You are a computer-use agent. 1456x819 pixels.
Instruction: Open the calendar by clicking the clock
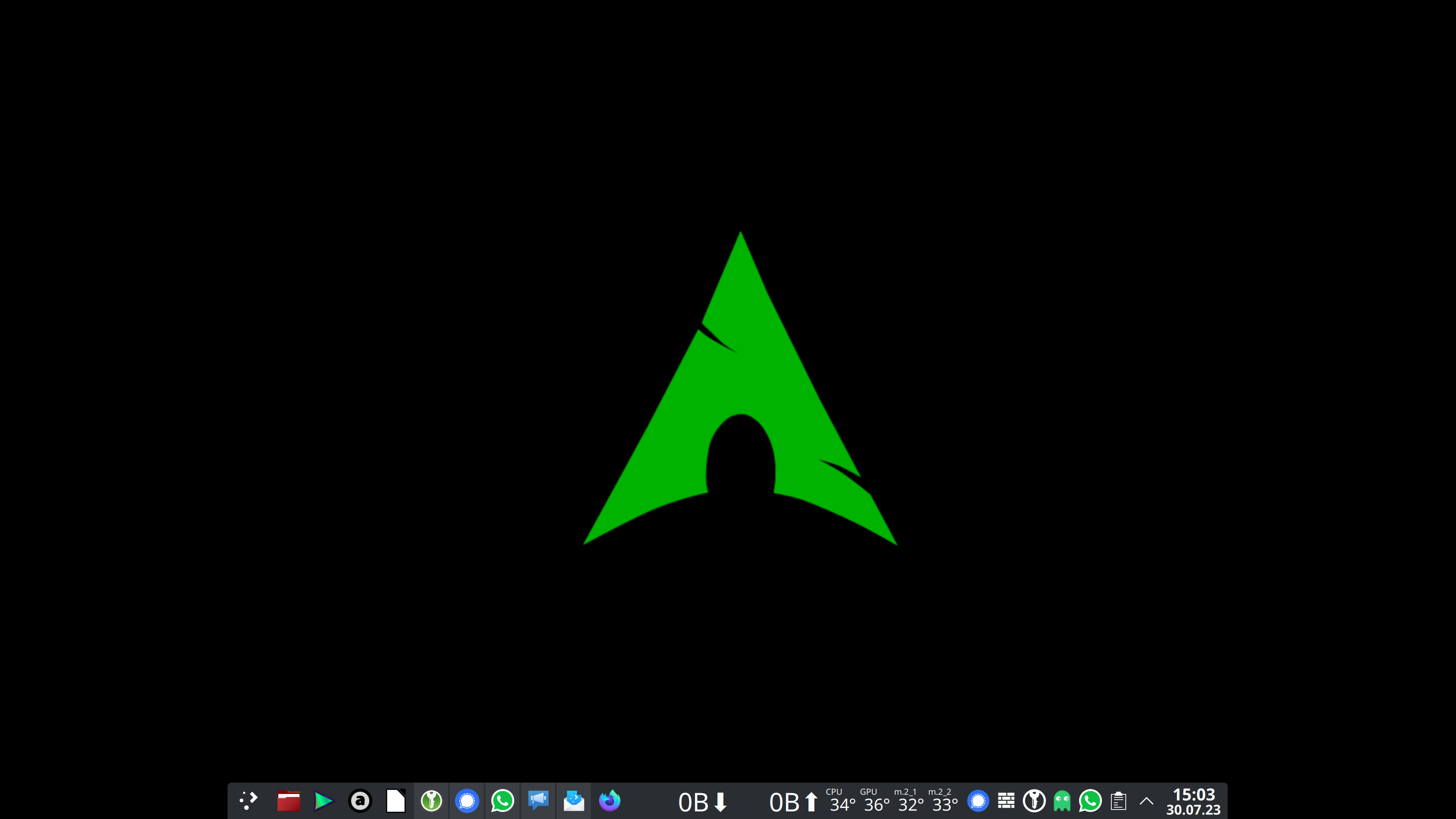[x=1192, y=800]
